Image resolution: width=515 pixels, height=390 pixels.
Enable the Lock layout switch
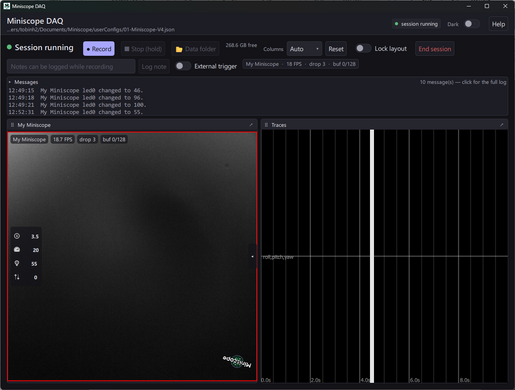(x=363, y=49)
